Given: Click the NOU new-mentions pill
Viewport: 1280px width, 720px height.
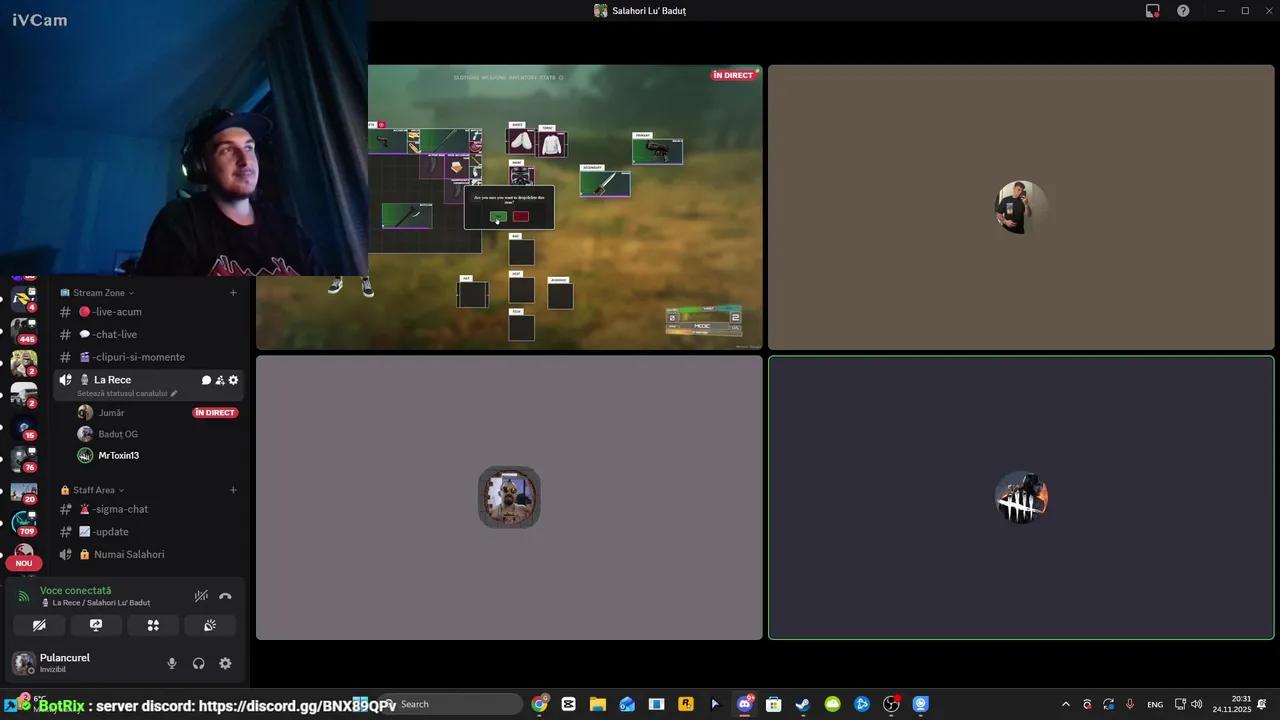Looking at the screenshot, I should pos(24,563).
